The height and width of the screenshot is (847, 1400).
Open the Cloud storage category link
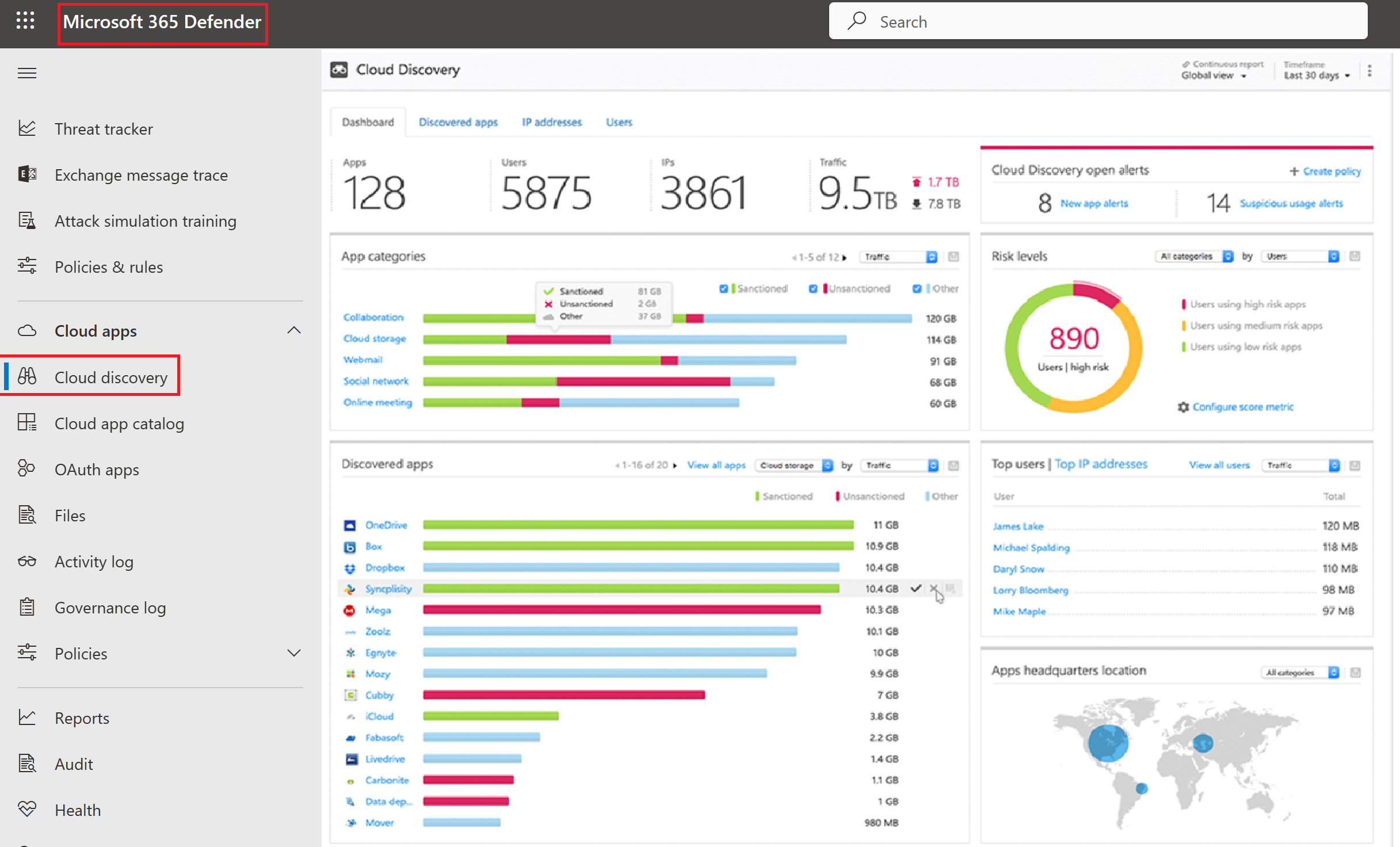pyautogui.click(x=375, y=339)
